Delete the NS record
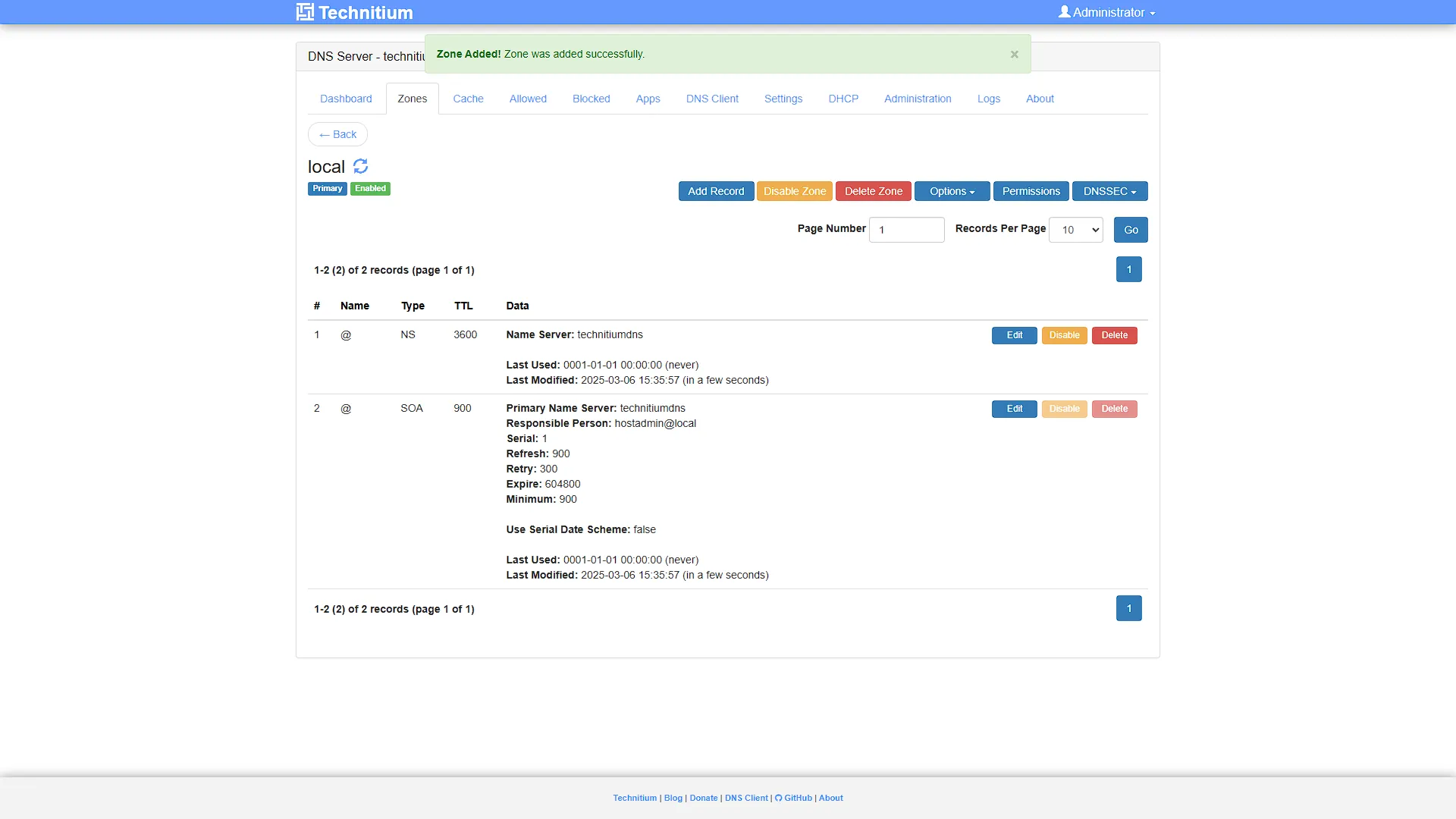This screenshot has height=819, width=1456. click(1114, 335)
